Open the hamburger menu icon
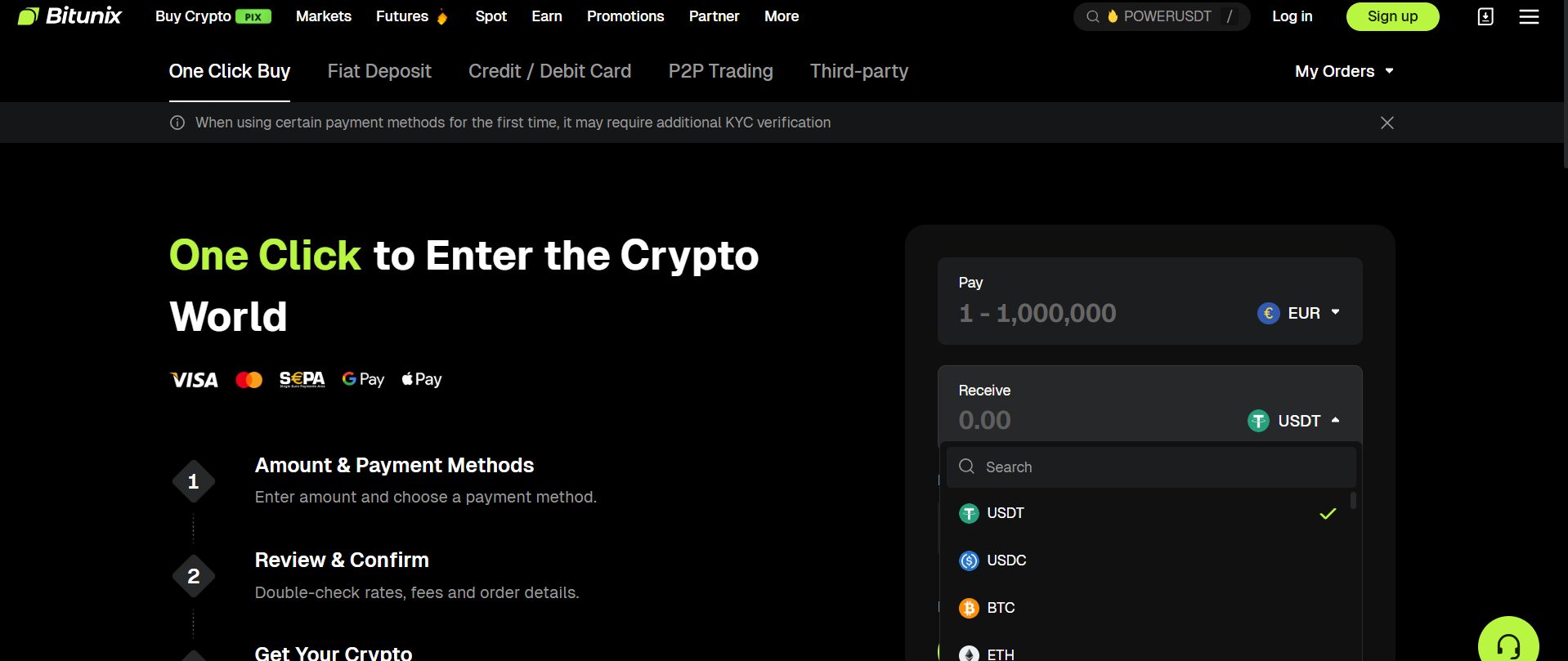 [x=1529, y=16]
